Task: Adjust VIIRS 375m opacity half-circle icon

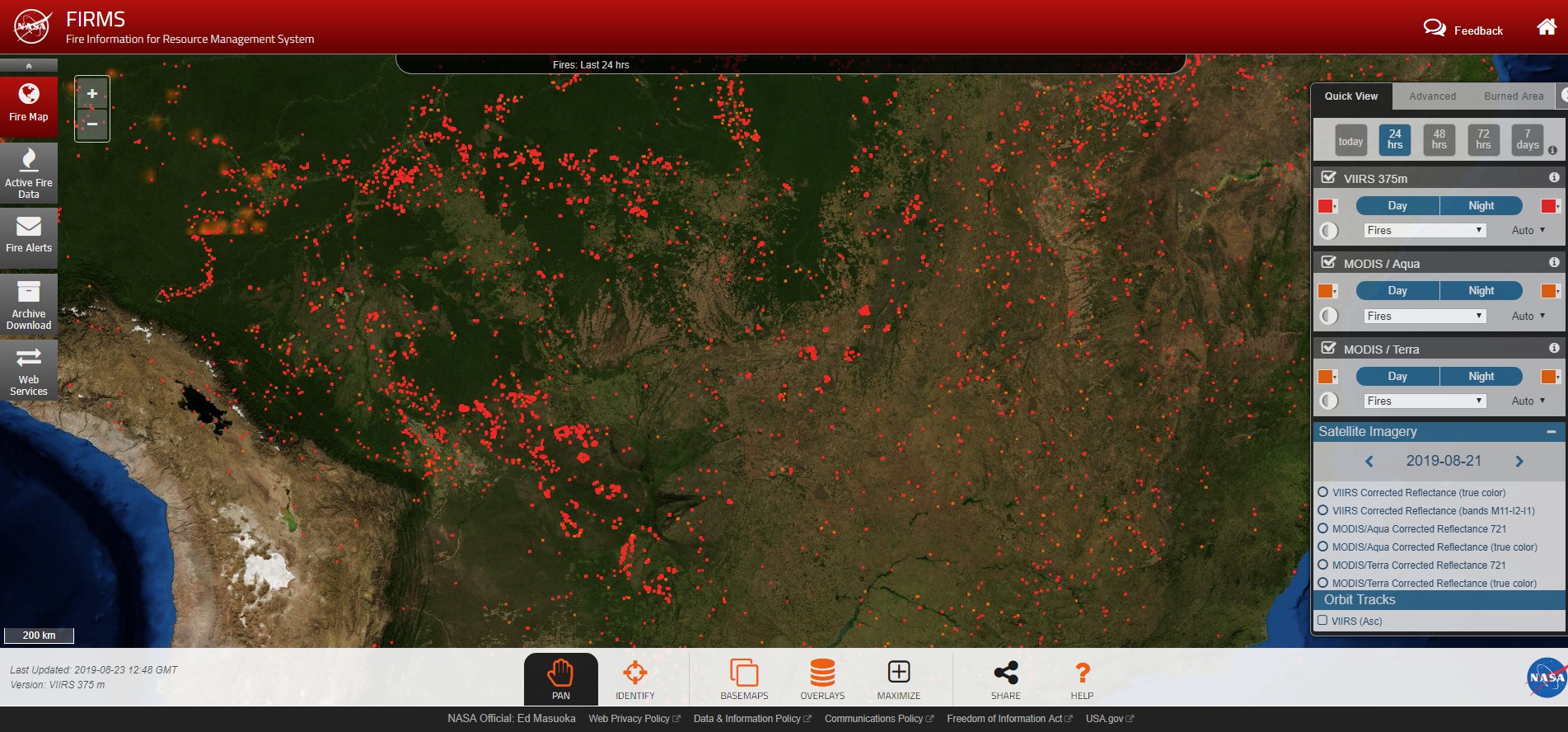Action: coord(1328,231)
